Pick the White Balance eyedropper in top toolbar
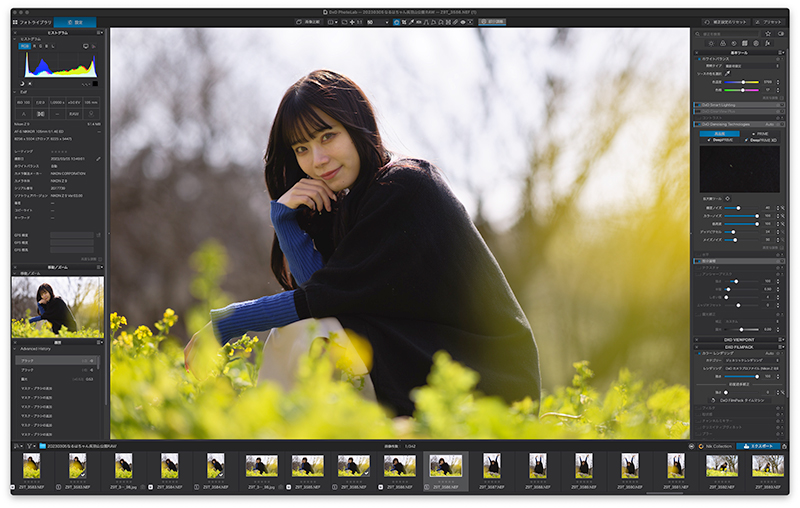This screenshot has width=800, height=508. pos(411,22)
